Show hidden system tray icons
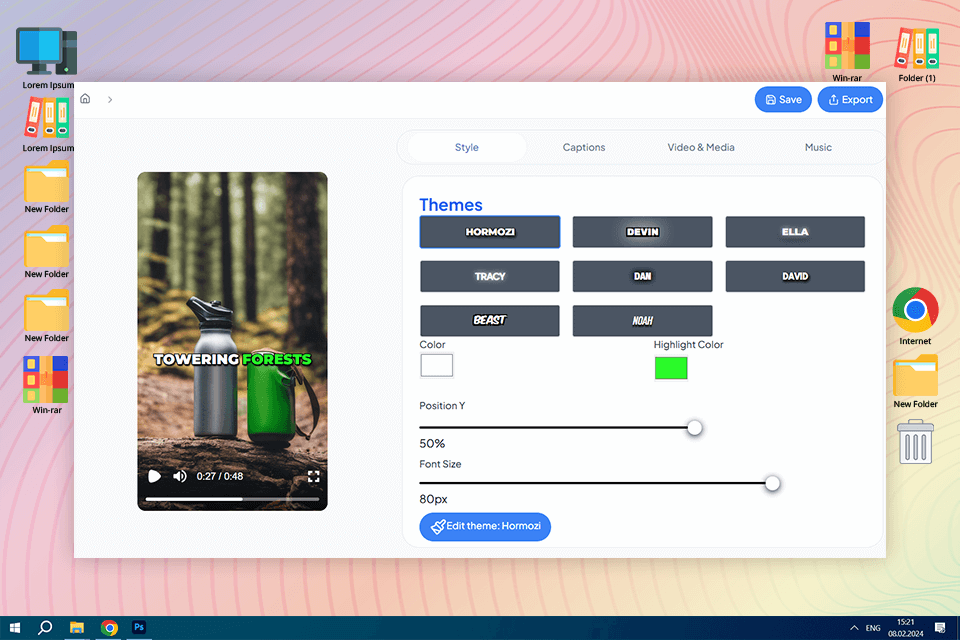 tap(853, 628)
